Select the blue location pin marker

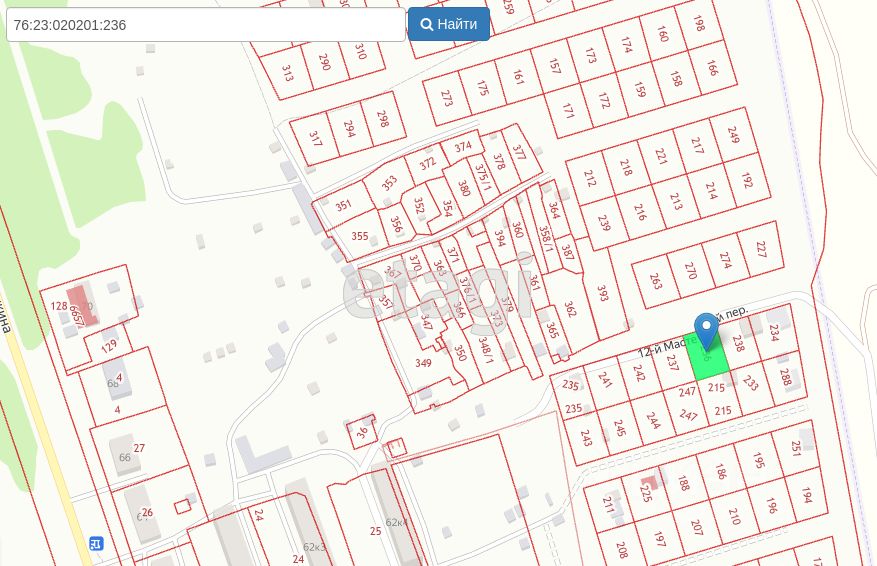[x=706, y=332]
